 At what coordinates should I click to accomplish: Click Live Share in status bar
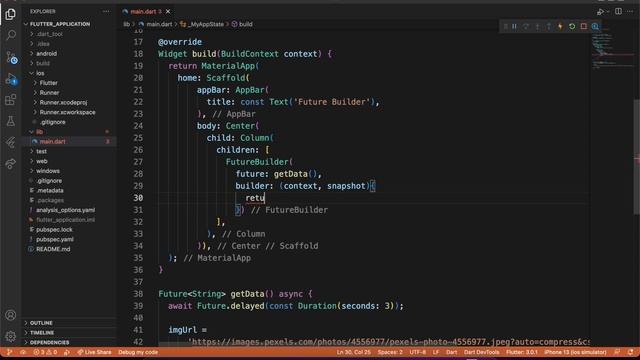[x=94, y=352]
